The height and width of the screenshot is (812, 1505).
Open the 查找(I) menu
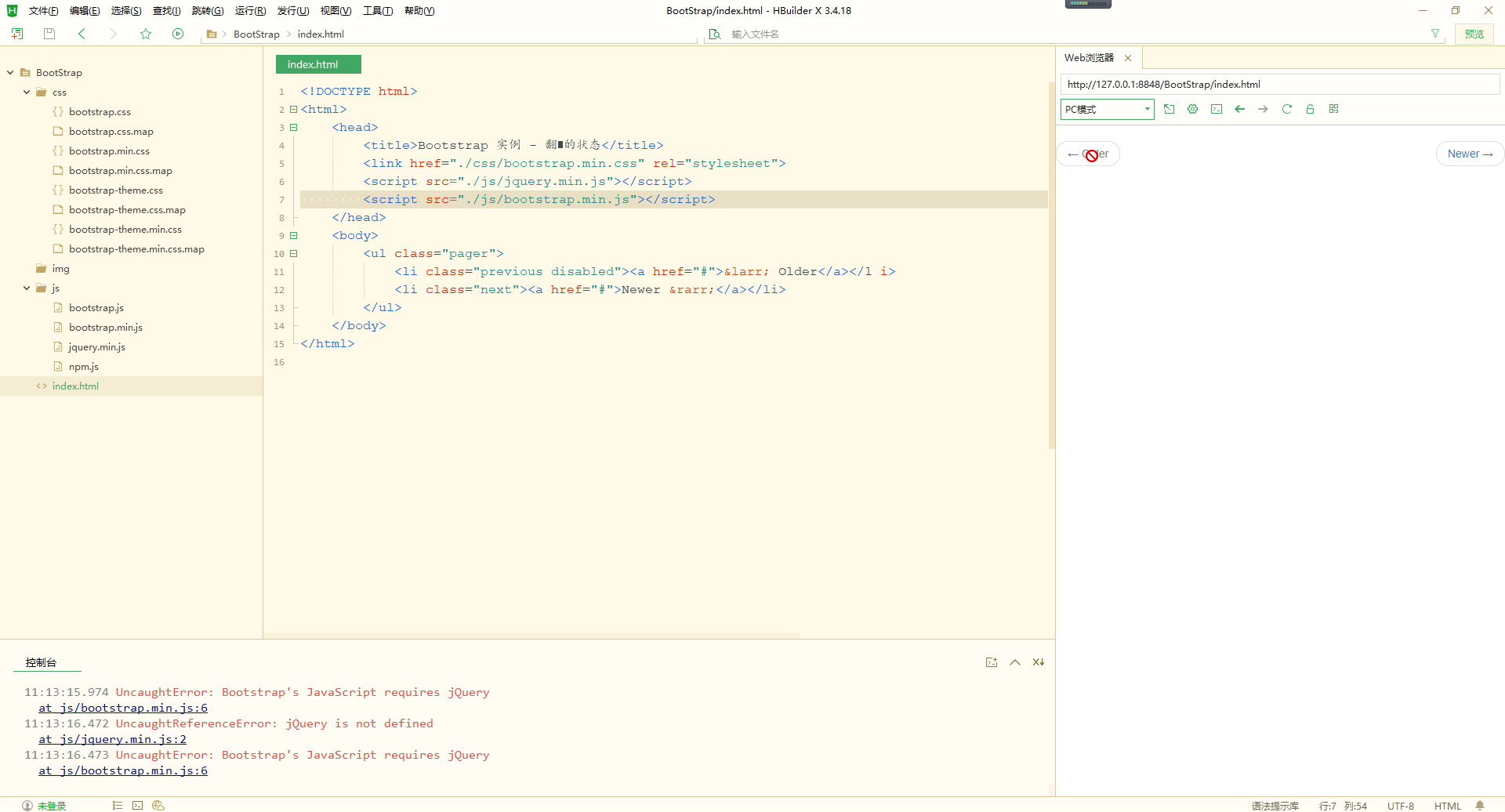click(166, 11)
